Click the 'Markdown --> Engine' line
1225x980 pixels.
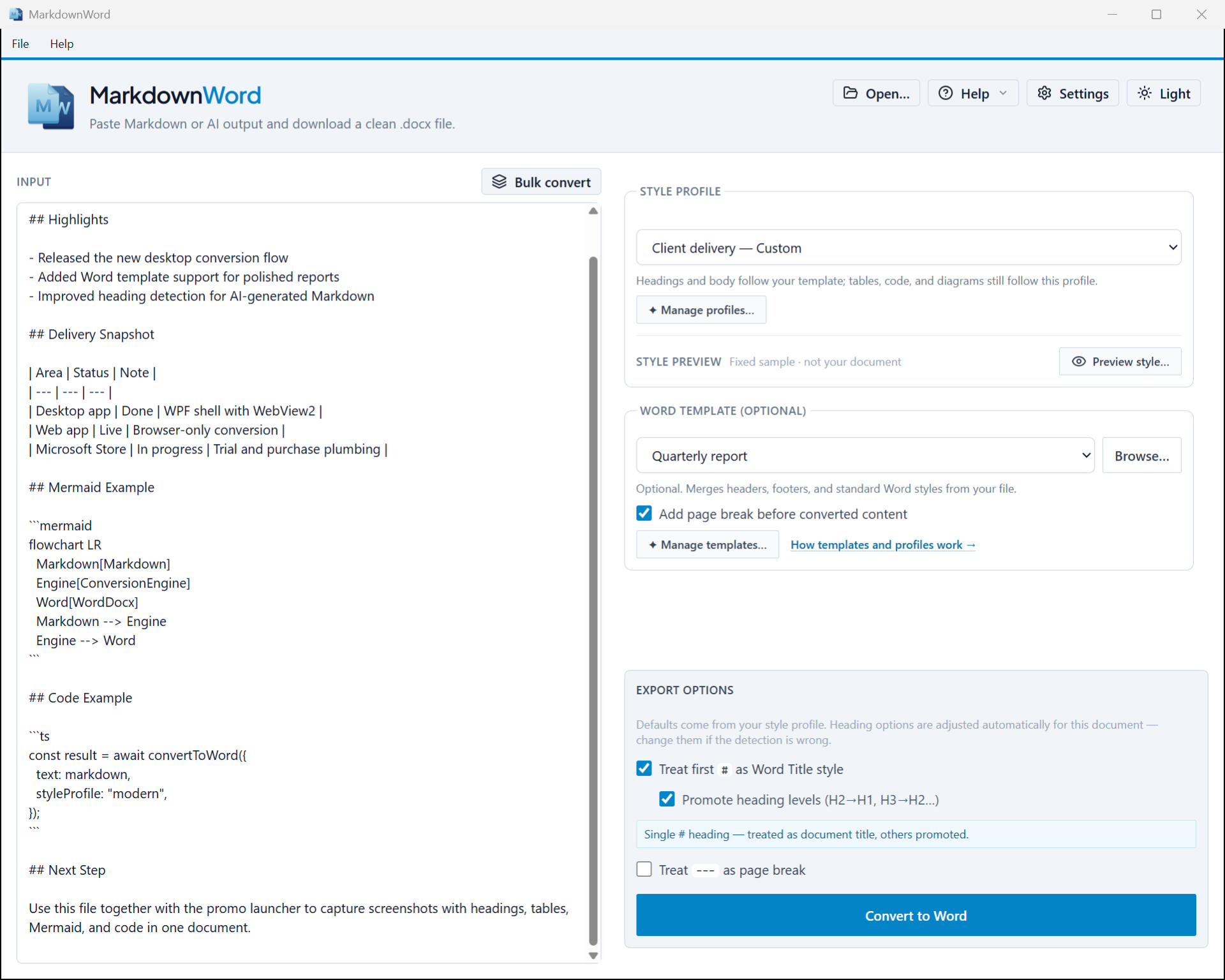click(x=101, y=621)
